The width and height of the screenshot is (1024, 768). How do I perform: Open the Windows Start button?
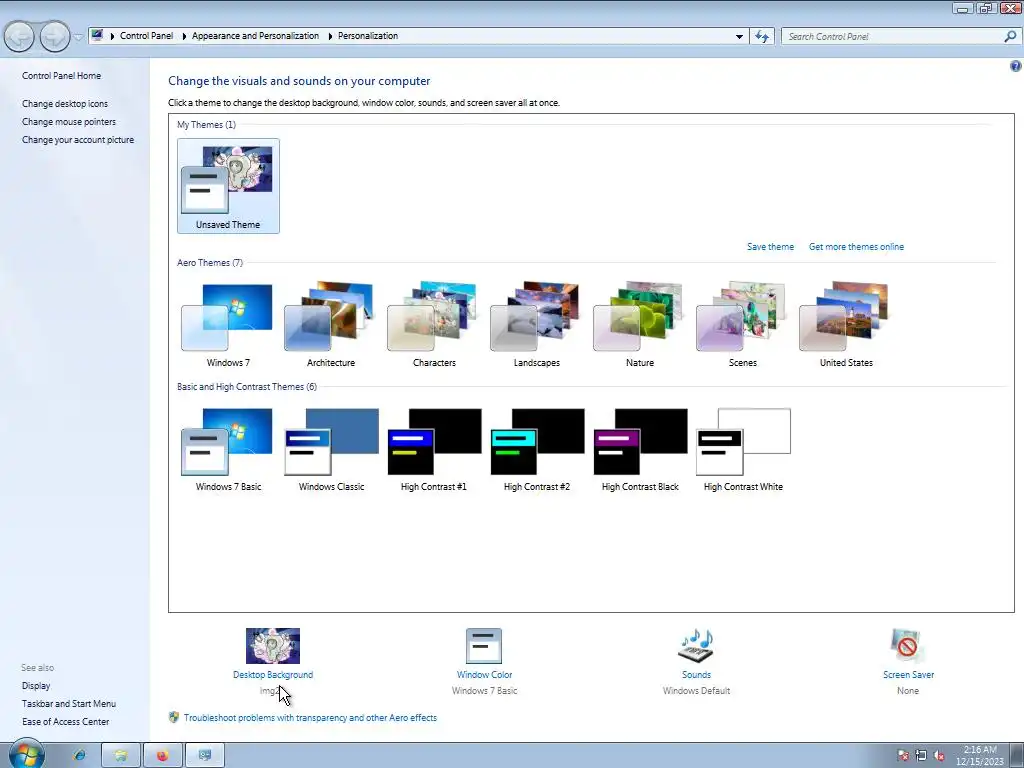pos(26,754)
